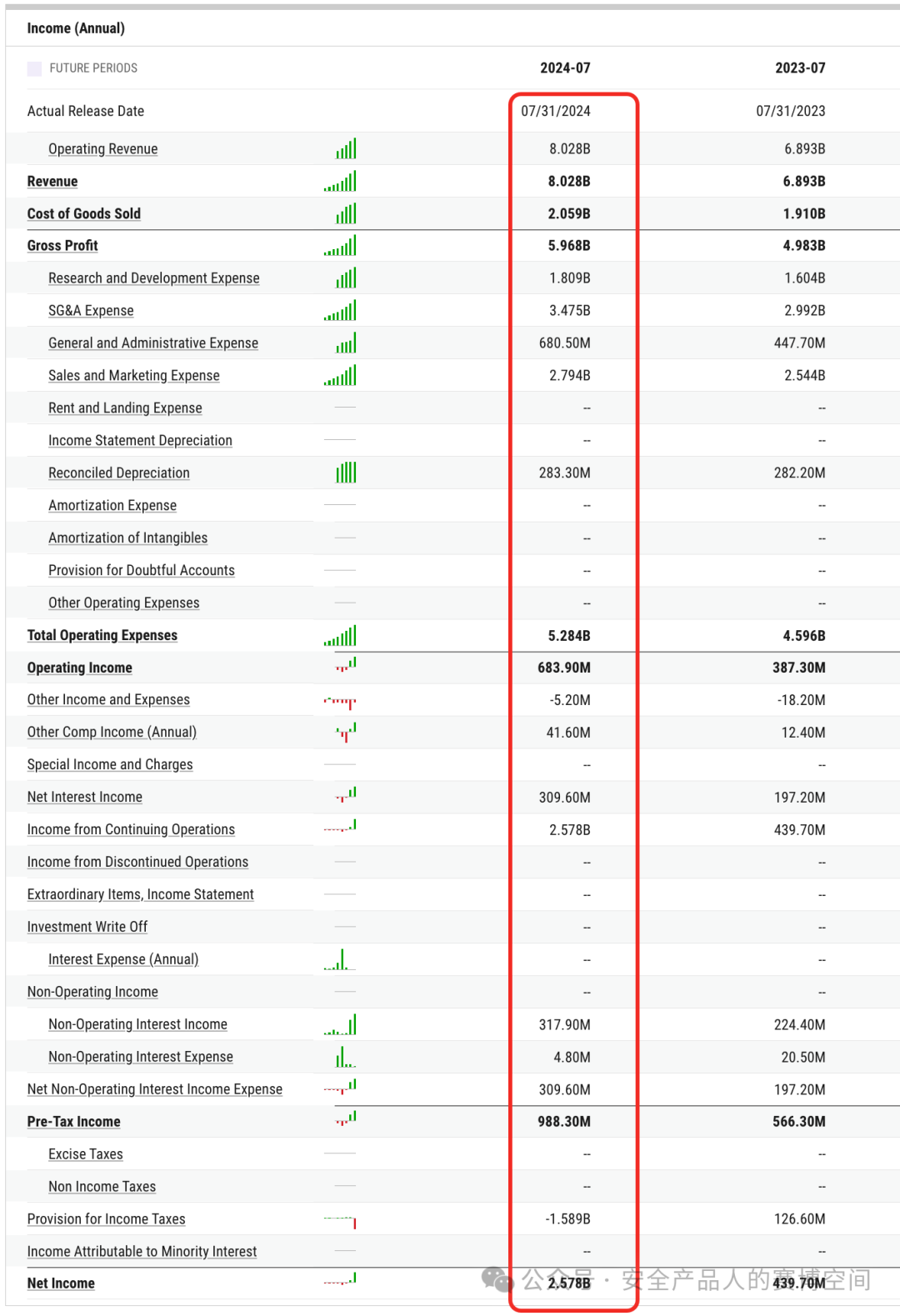This screenshot has height=1316, width=900.
Task: Open Extraordinary Items, Income Statement link
Action: click(x=141, y=895)
